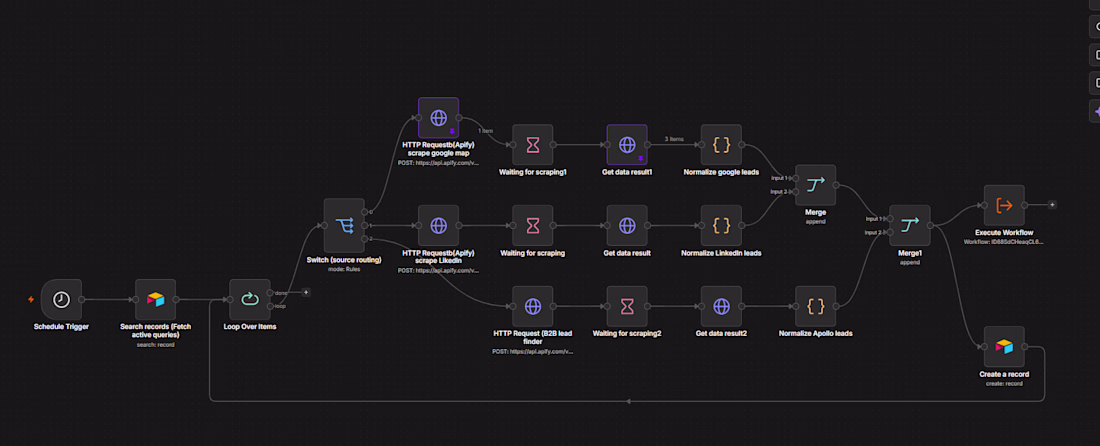Screen dimensions: 1100x446
Task: Select the Merge append node
Action: pyautogui.click(x=815, y=185)
